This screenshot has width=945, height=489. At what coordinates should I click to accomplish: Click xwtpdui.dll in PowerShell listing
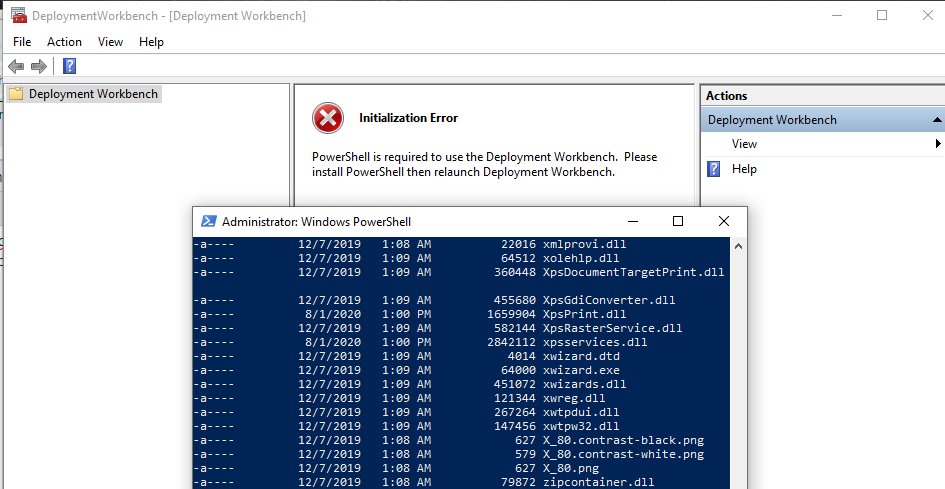click(x=581, y=412)
